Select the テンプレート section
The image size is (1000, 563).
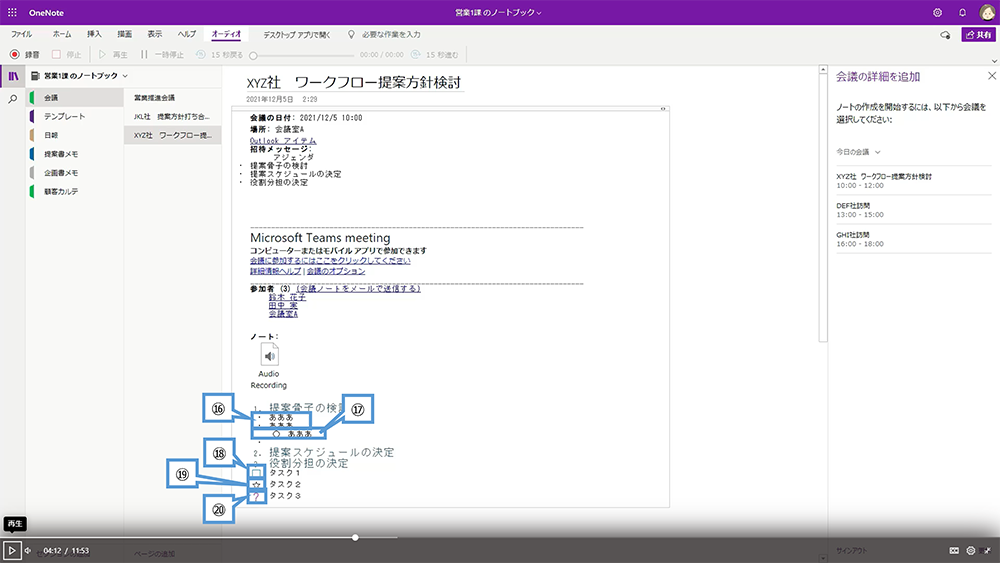coord(75,117)
